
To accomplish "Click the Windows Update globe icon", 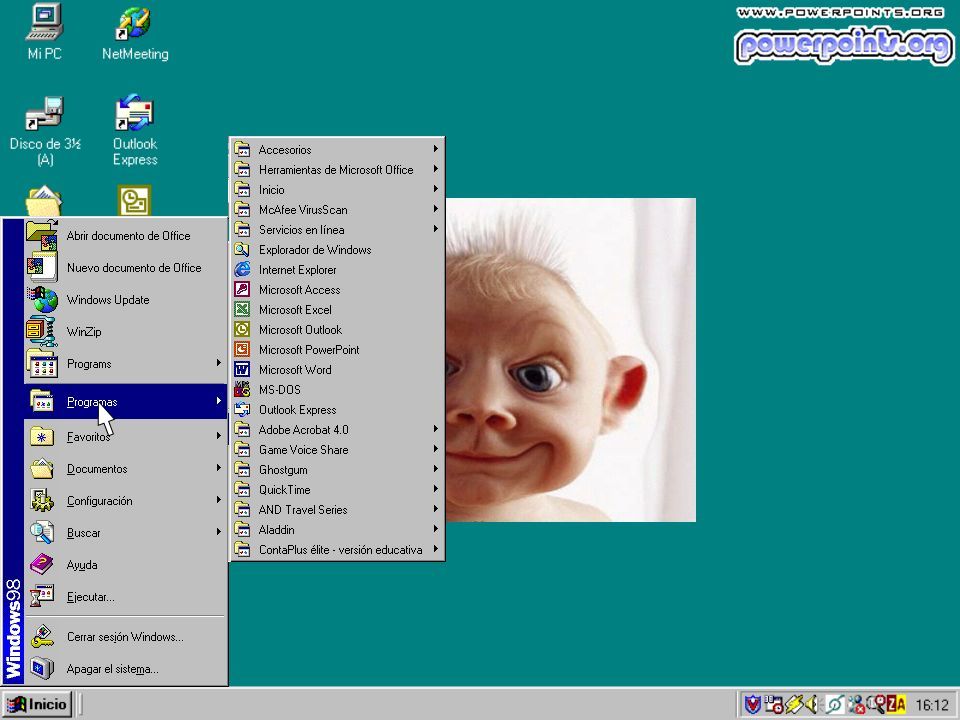I will click(42, 299).
